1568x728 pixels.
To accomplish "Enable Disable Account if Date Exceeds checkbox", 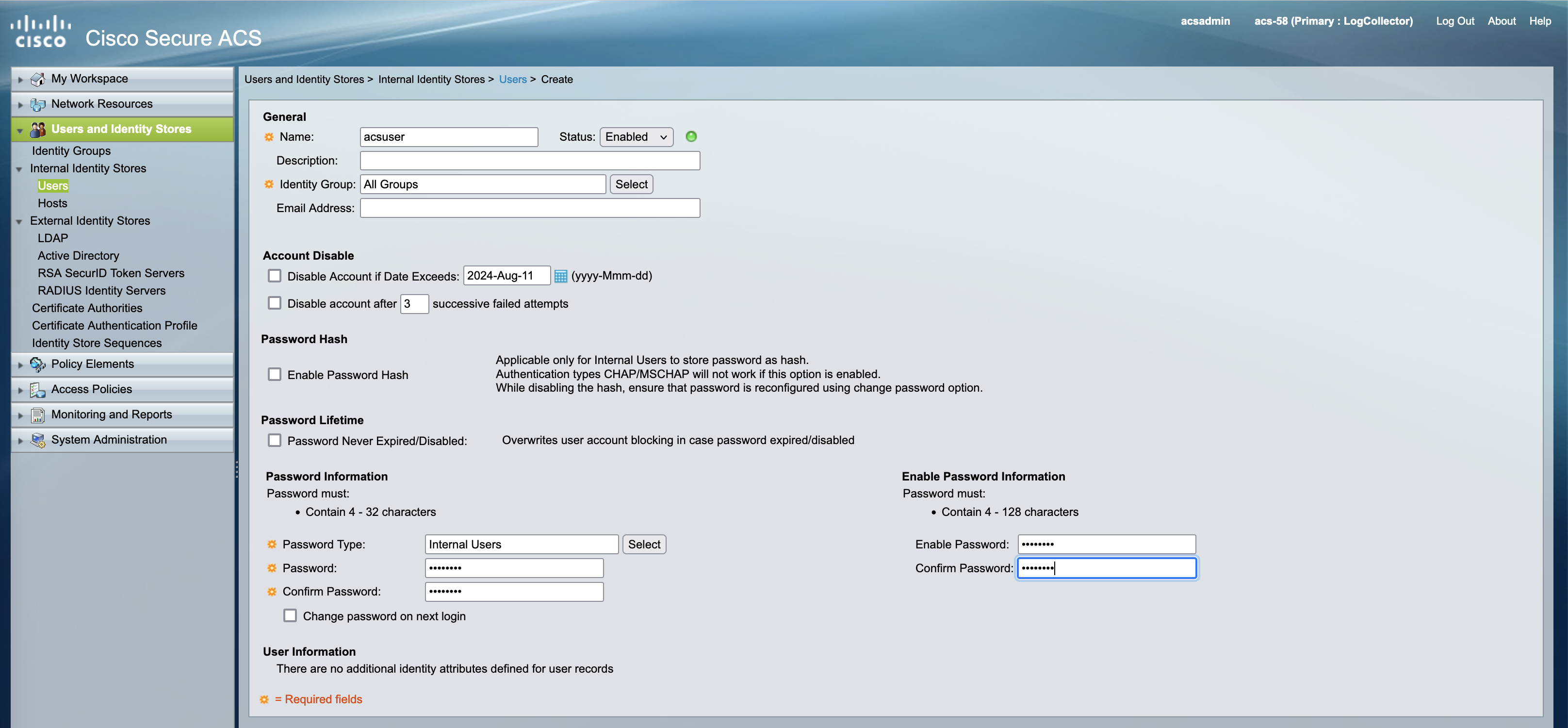I will pos(275,276).
